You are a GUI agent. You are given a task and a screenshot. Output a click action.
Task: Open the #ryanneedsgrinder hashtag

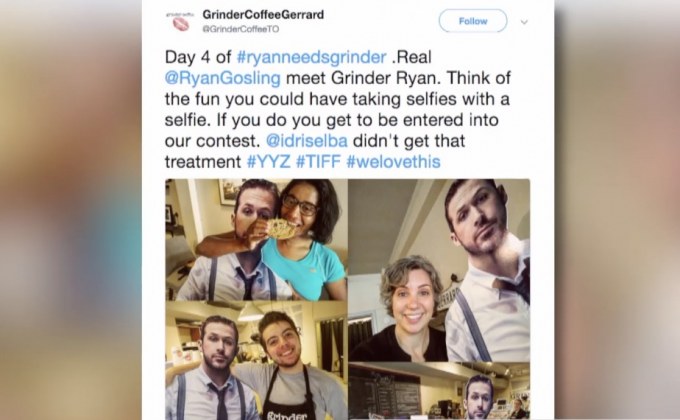click(x=311, y=57)
